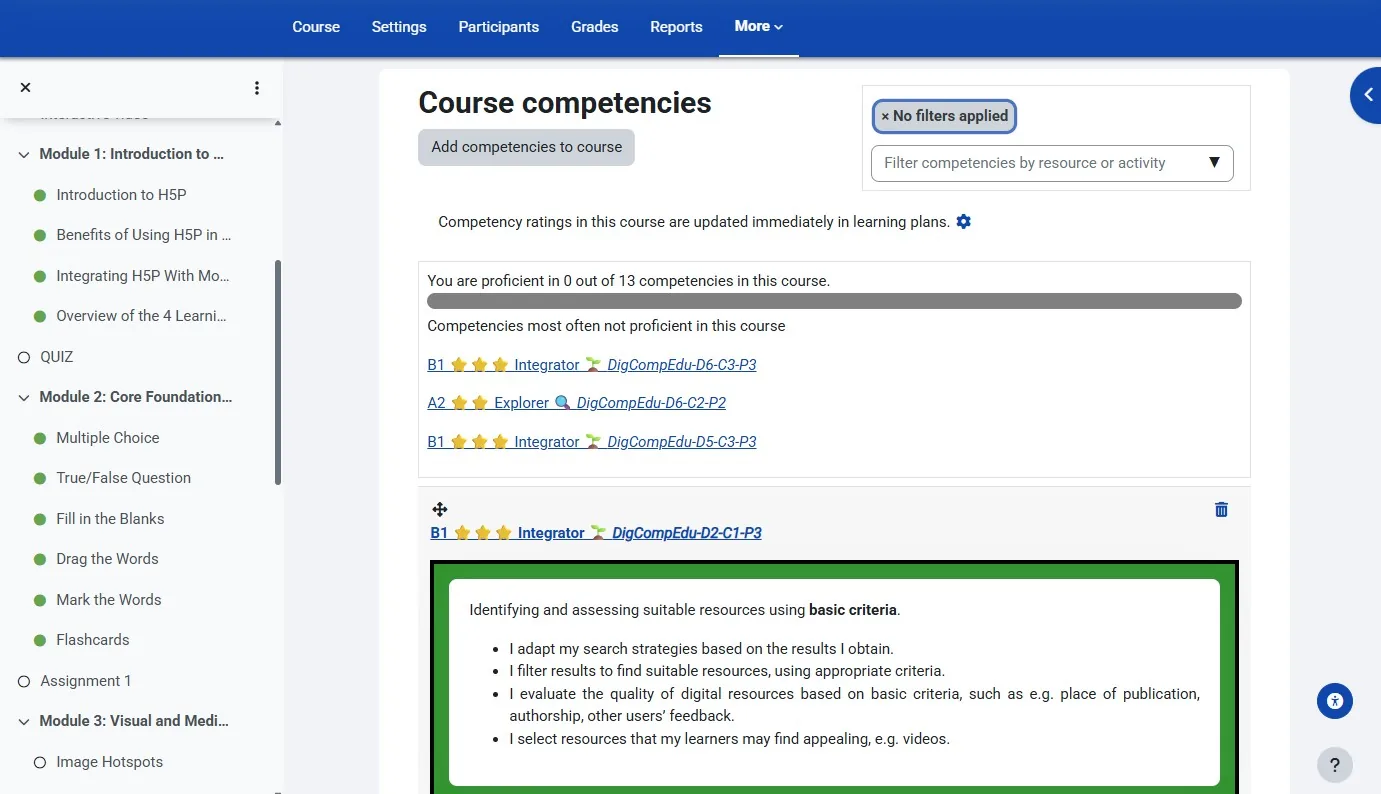Collapse Module 1: Introduction section
The height and width of the screenshot is (794, 1381).
[22, 153]
